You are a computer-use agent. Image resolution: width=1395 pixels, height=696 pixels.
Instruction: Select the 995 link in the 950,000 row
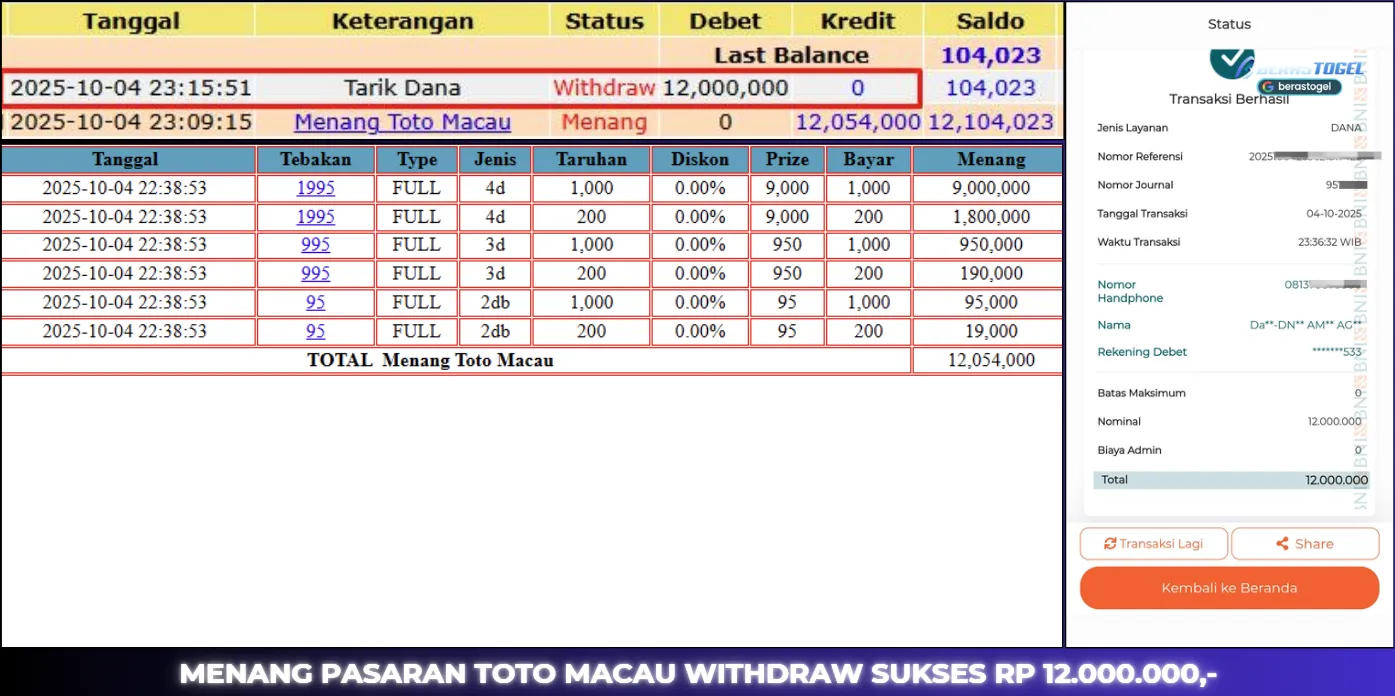pos(316,245)
